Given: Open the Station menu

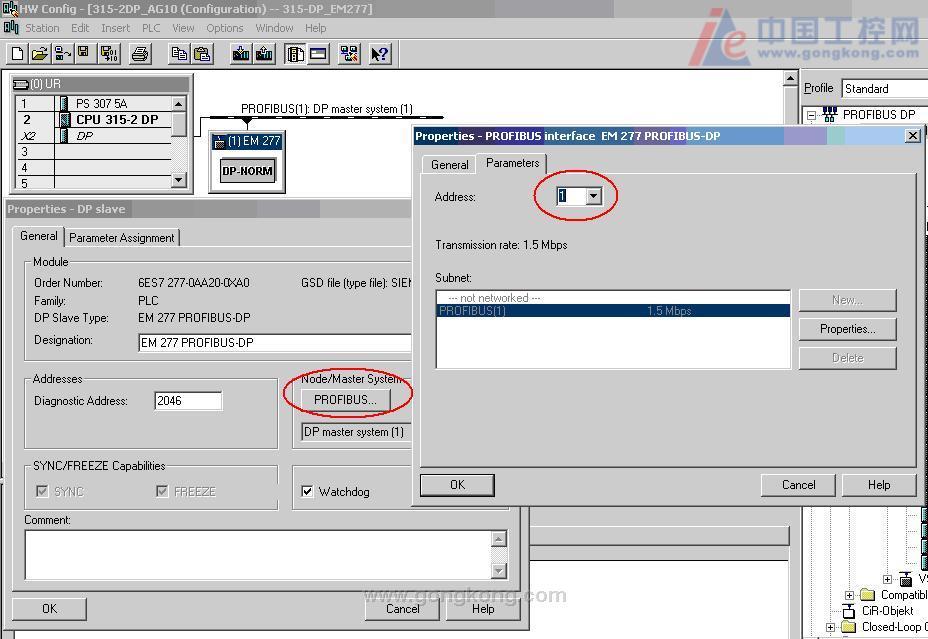Looking at the screenshot, I should coord(42,28).
